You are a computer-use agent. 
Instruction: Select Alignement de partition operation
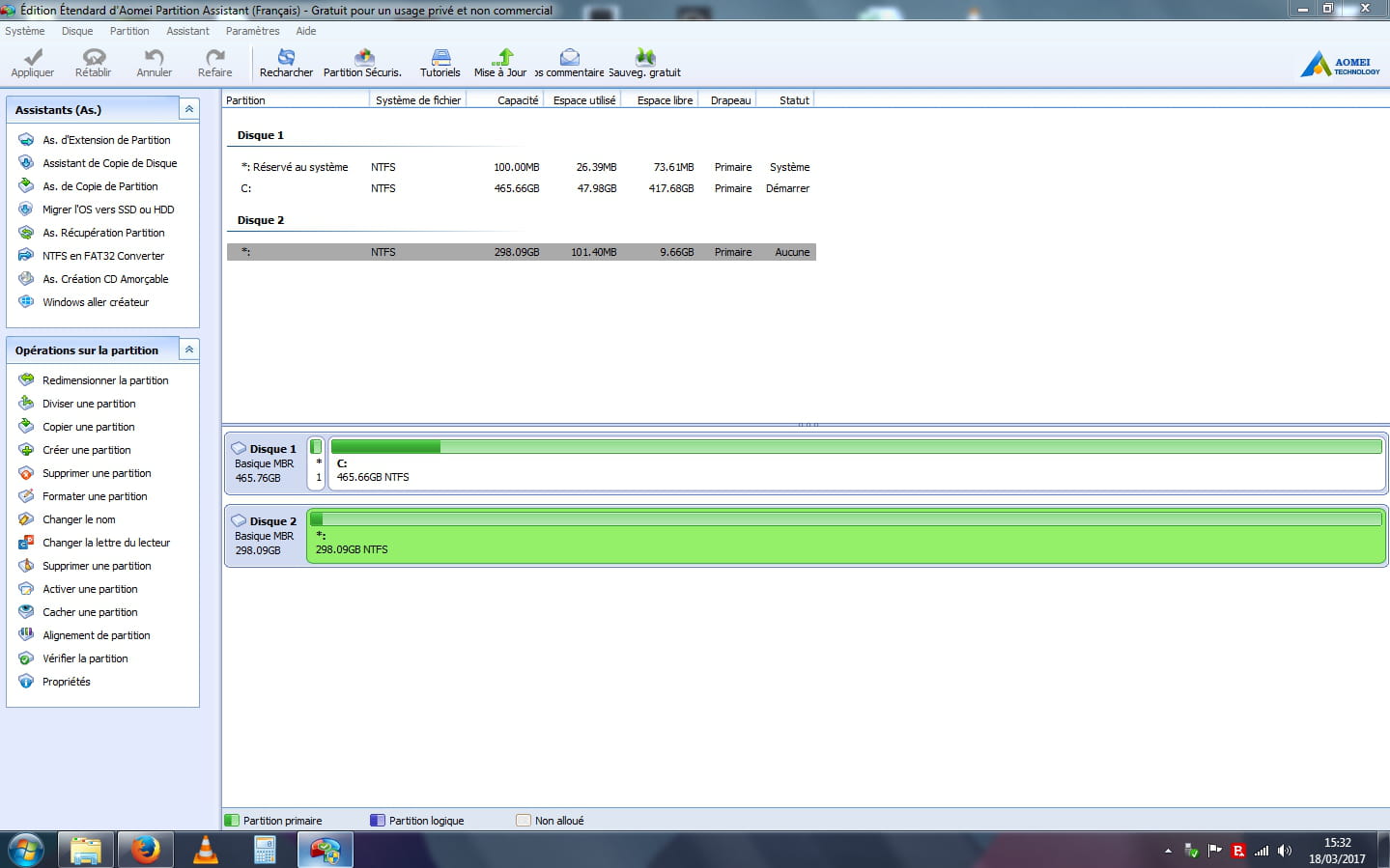coord(96,635)
